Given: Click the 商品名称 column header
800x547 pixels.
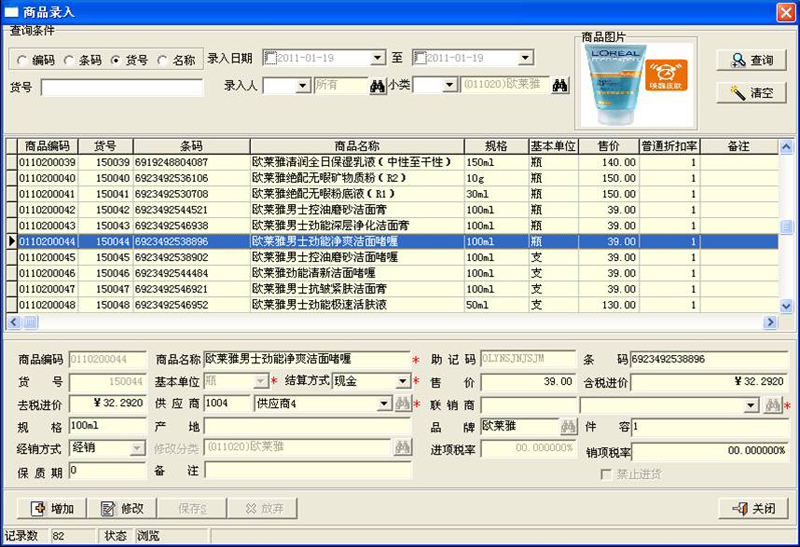Looking at the screenshot, I should [357, 146].
